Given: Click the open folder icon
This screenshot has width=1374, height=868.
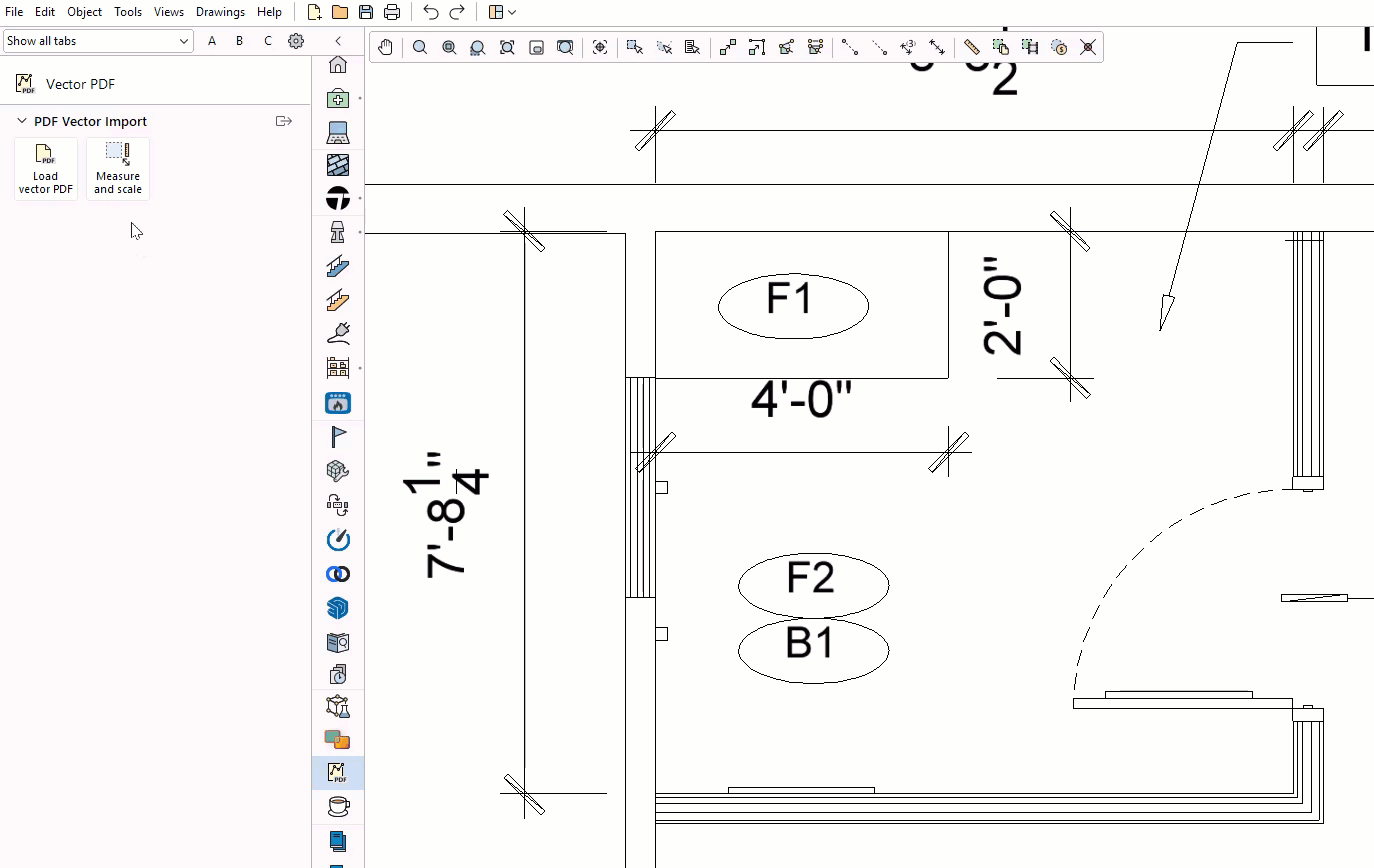Looking at the screenshot, I should [340, 12].
